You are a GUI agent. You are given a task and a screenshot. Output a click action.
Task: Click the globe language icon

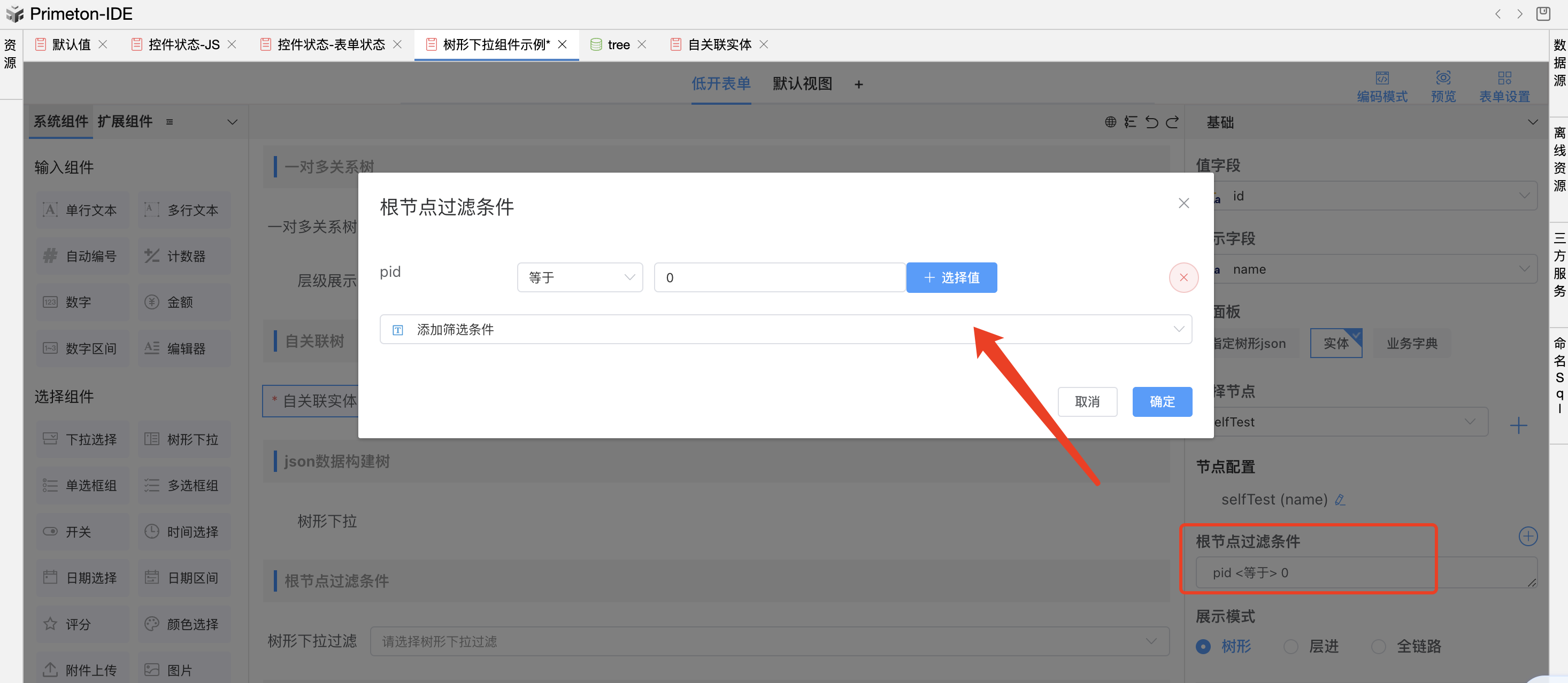1110,122
